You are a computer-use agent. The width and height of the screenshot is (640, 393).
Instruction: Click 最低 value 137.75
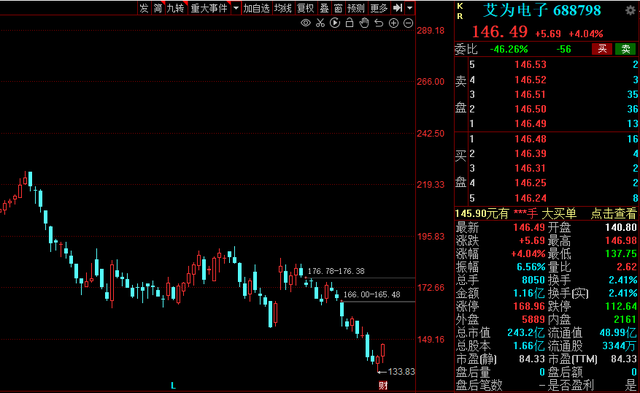[620, 253]
